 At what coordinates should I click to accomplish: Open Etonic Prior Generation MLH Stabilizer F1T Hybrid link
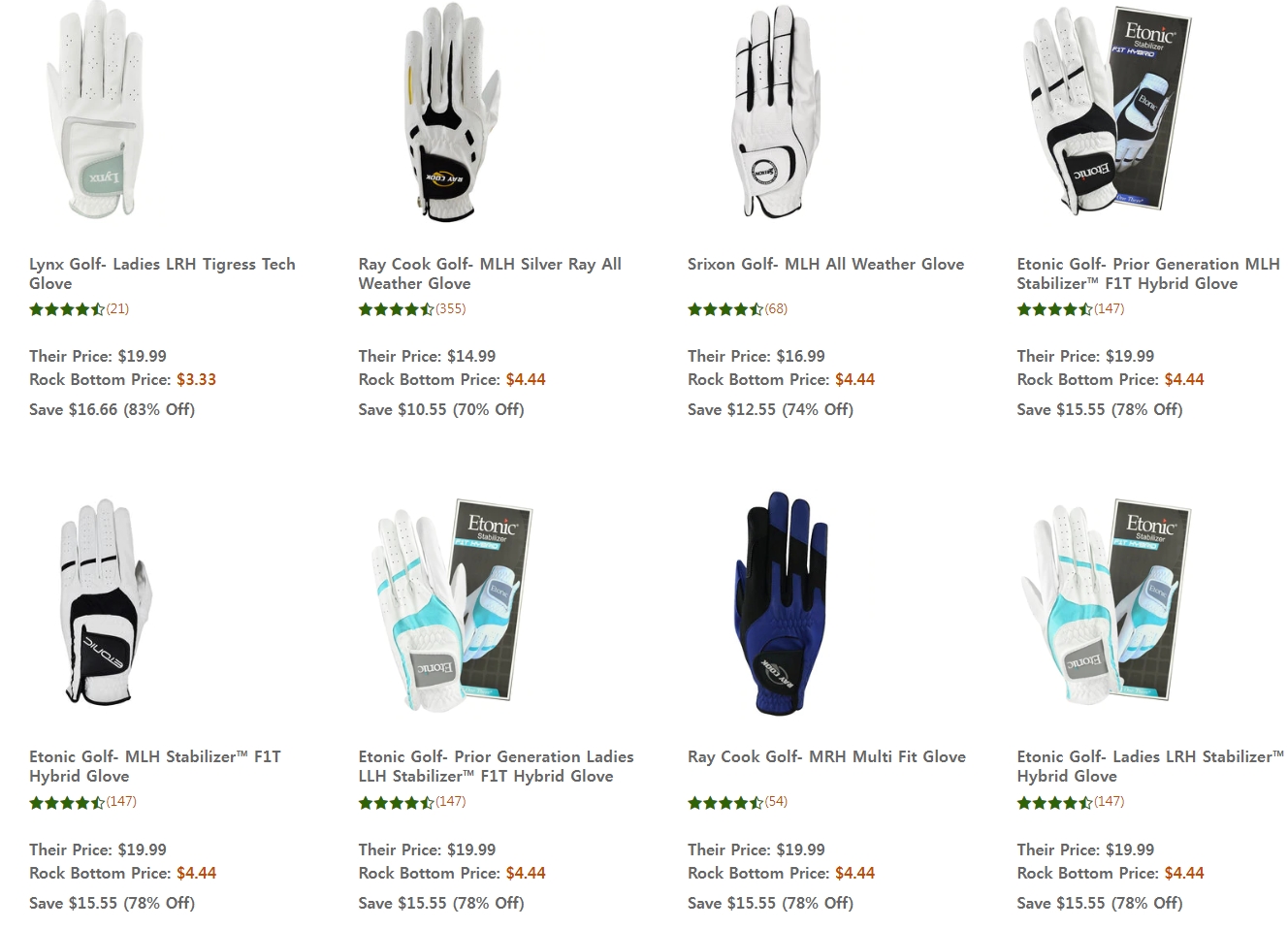(x=1148, y=273)
